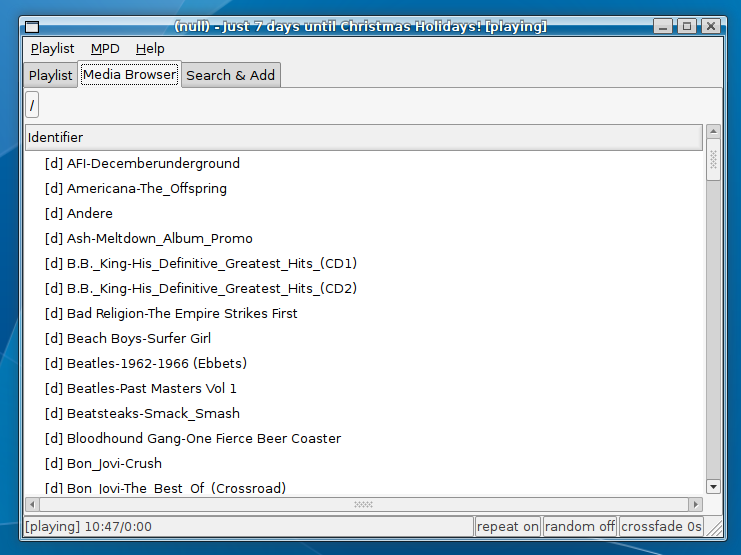
Task: Click the 'crossfade 0s' status field
Action: [661, 527]
